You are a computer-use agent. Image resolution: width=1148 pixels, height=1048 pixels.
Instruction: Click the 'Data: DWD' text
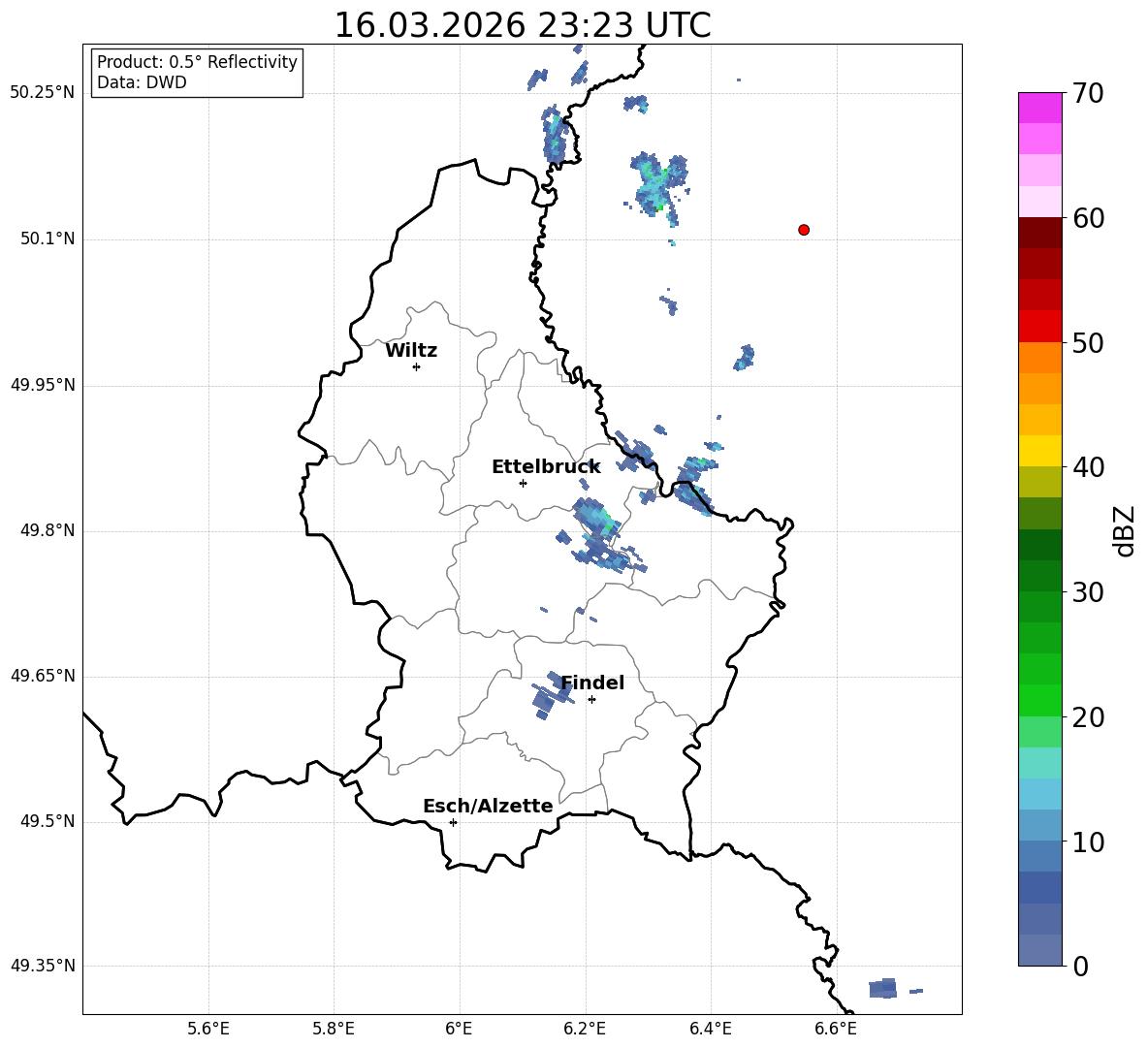(x=142, y=82)
